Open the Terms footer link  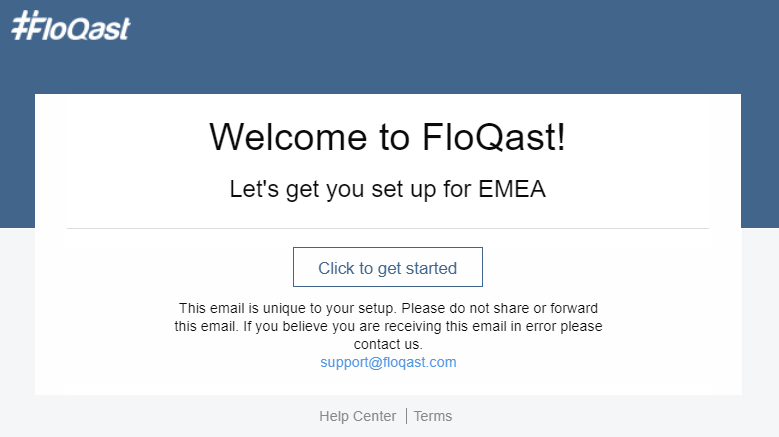[433, 416]
